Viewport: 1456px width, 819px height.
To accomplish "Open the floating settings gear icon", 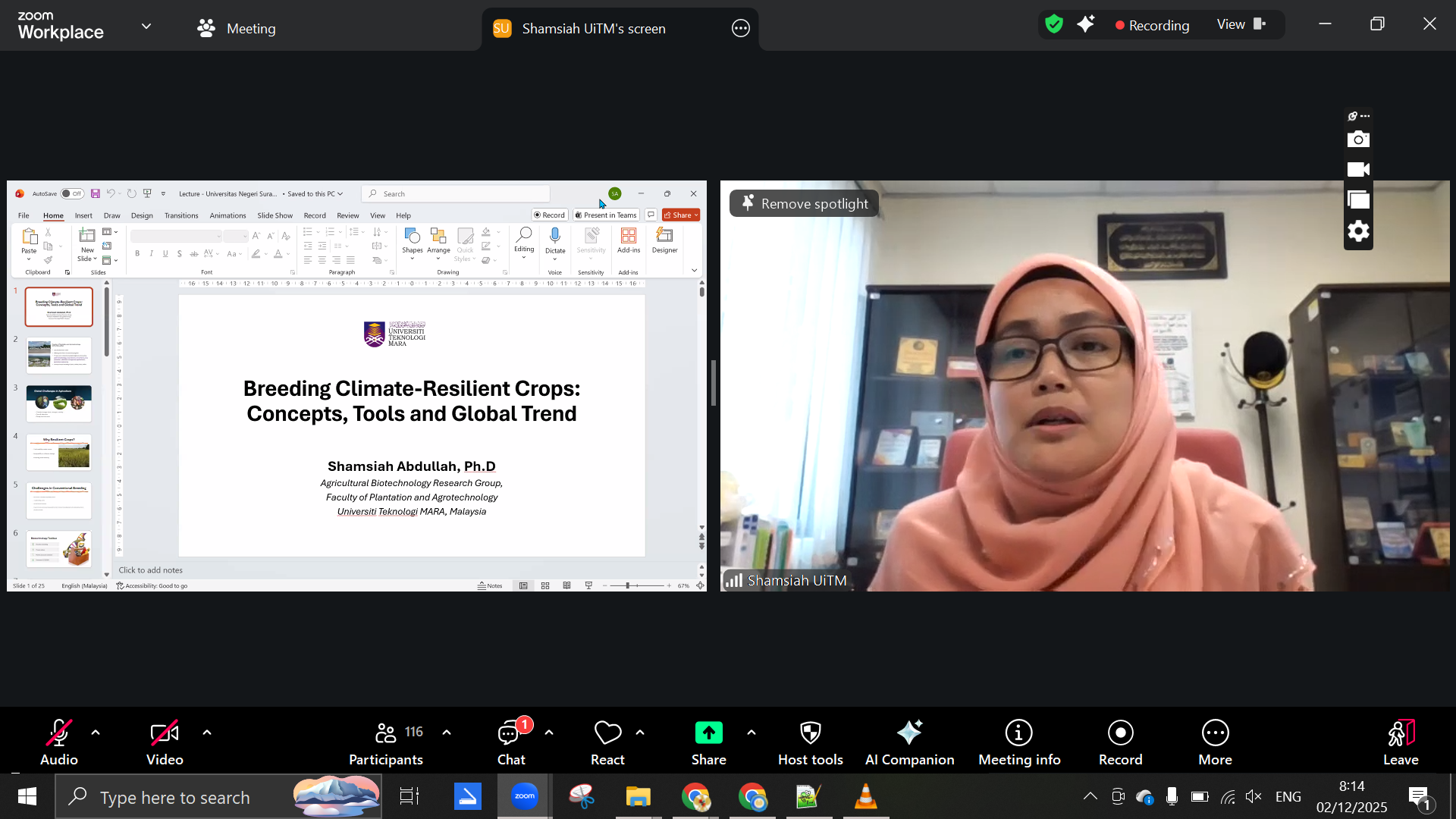I will click(x=1358, y=231).
